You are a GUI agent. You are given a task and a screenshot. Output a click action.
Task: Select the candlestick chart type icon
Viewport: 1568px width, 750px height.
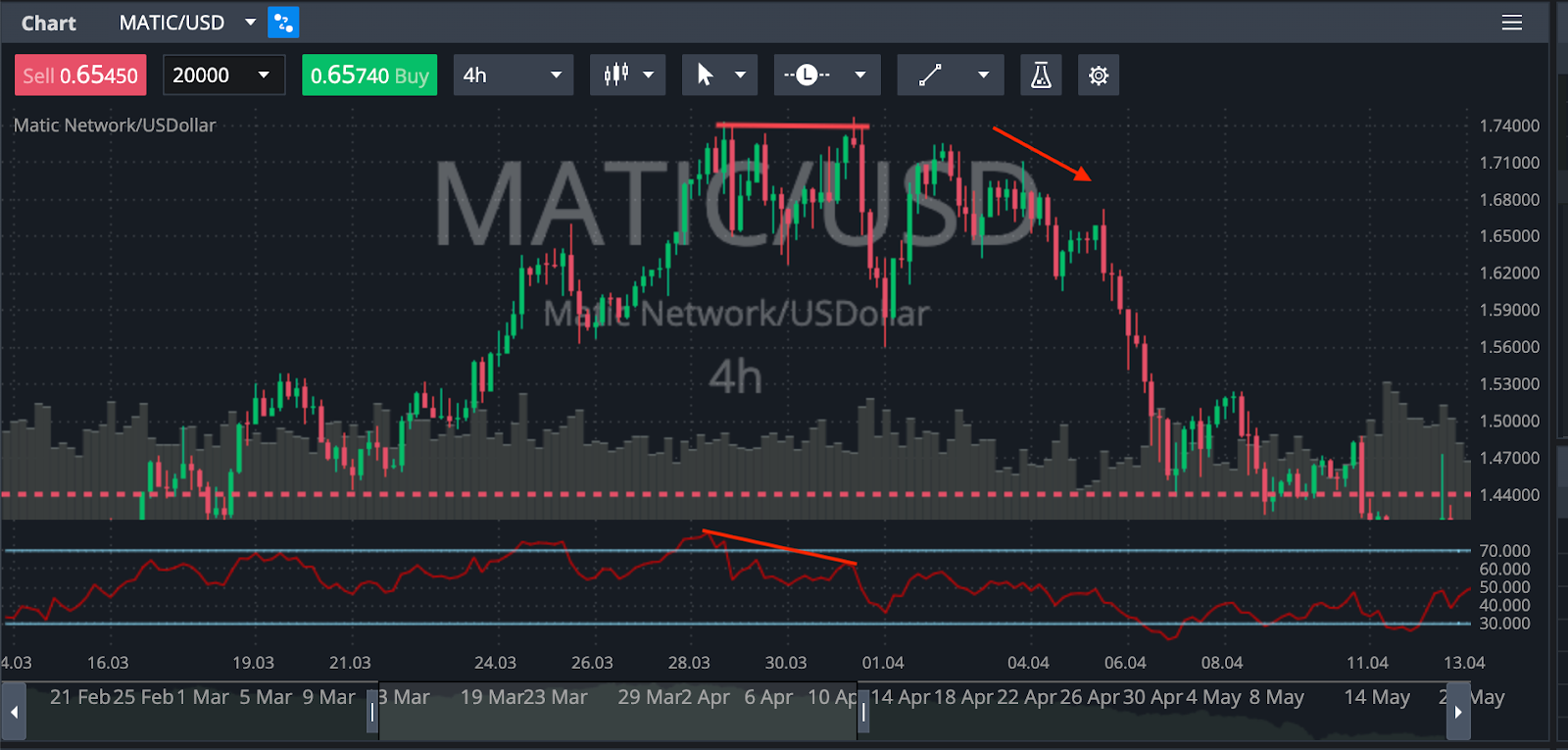click(616, 75)
